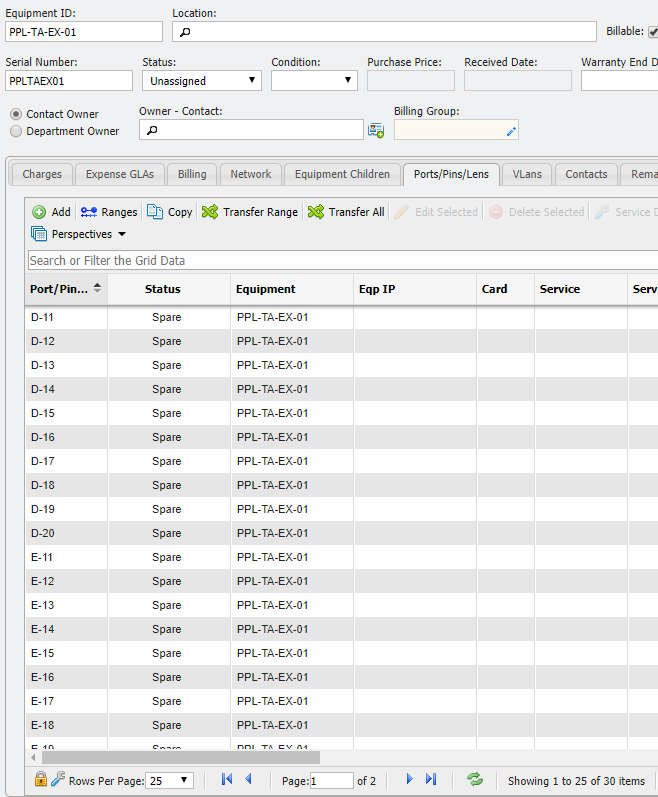Select the Contact Owner radio button
The height and width of the screenshot is (797, 658).
[x=16, y=114]
